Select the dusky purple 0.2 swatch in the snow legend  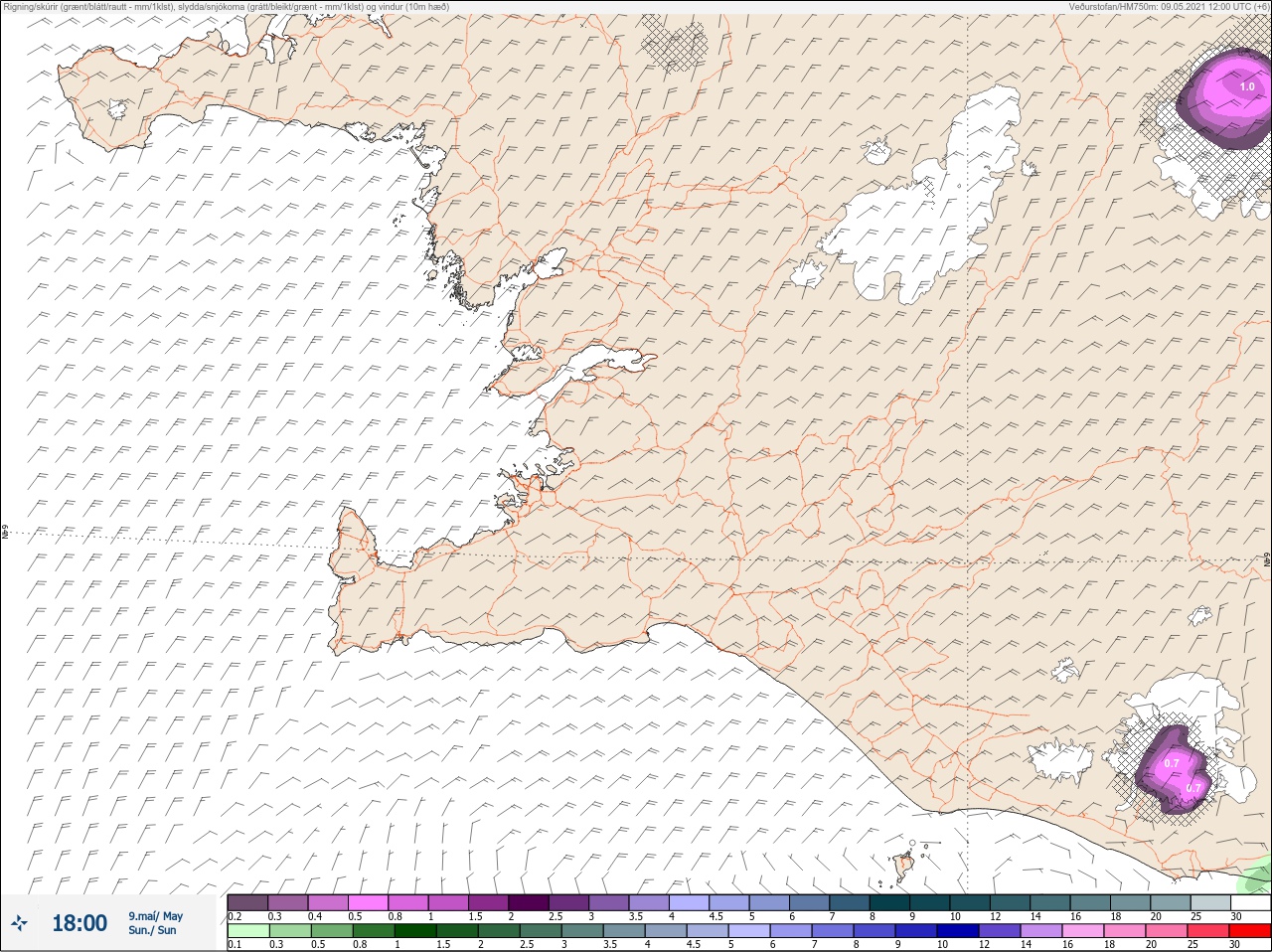tap(247, 902)
